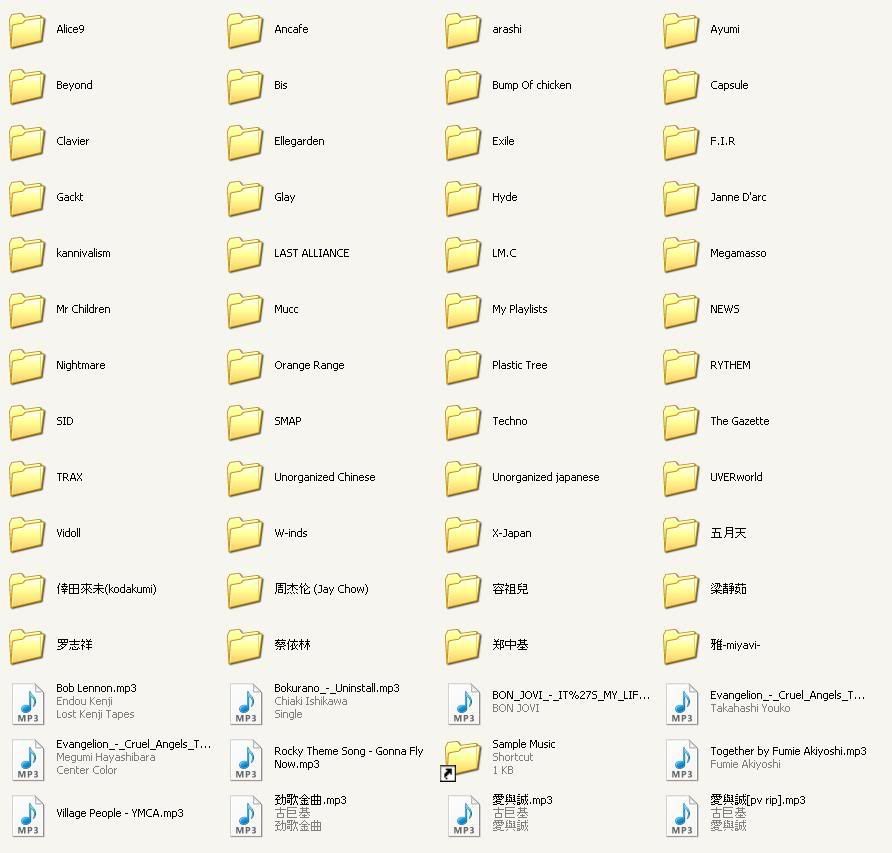The height and width of the screenshot is (853, 892).
Task: Click the 五月天 folder label
Action: (x=728, y=533)
